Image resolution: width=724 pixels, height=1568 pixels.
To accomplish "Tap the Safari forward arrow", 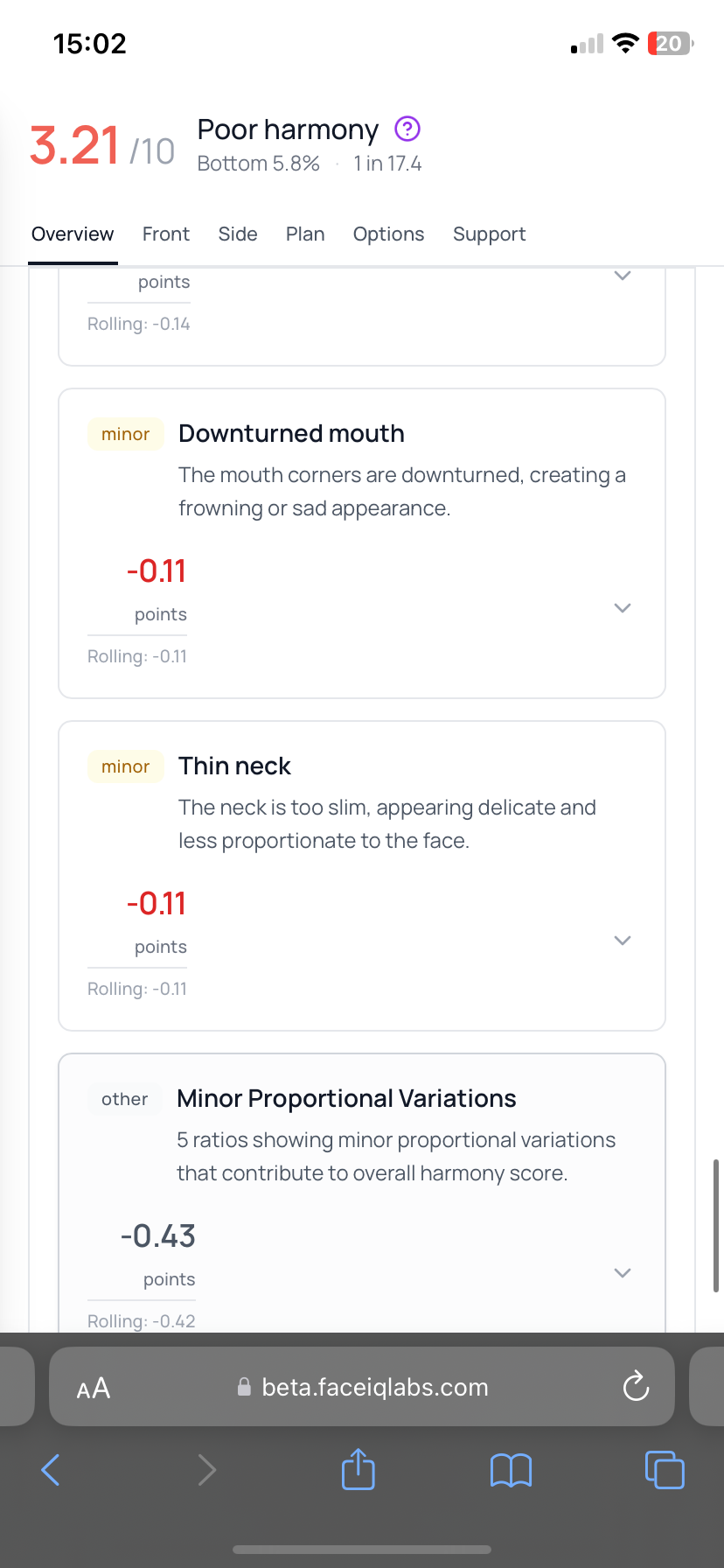I will point(206,1469).
